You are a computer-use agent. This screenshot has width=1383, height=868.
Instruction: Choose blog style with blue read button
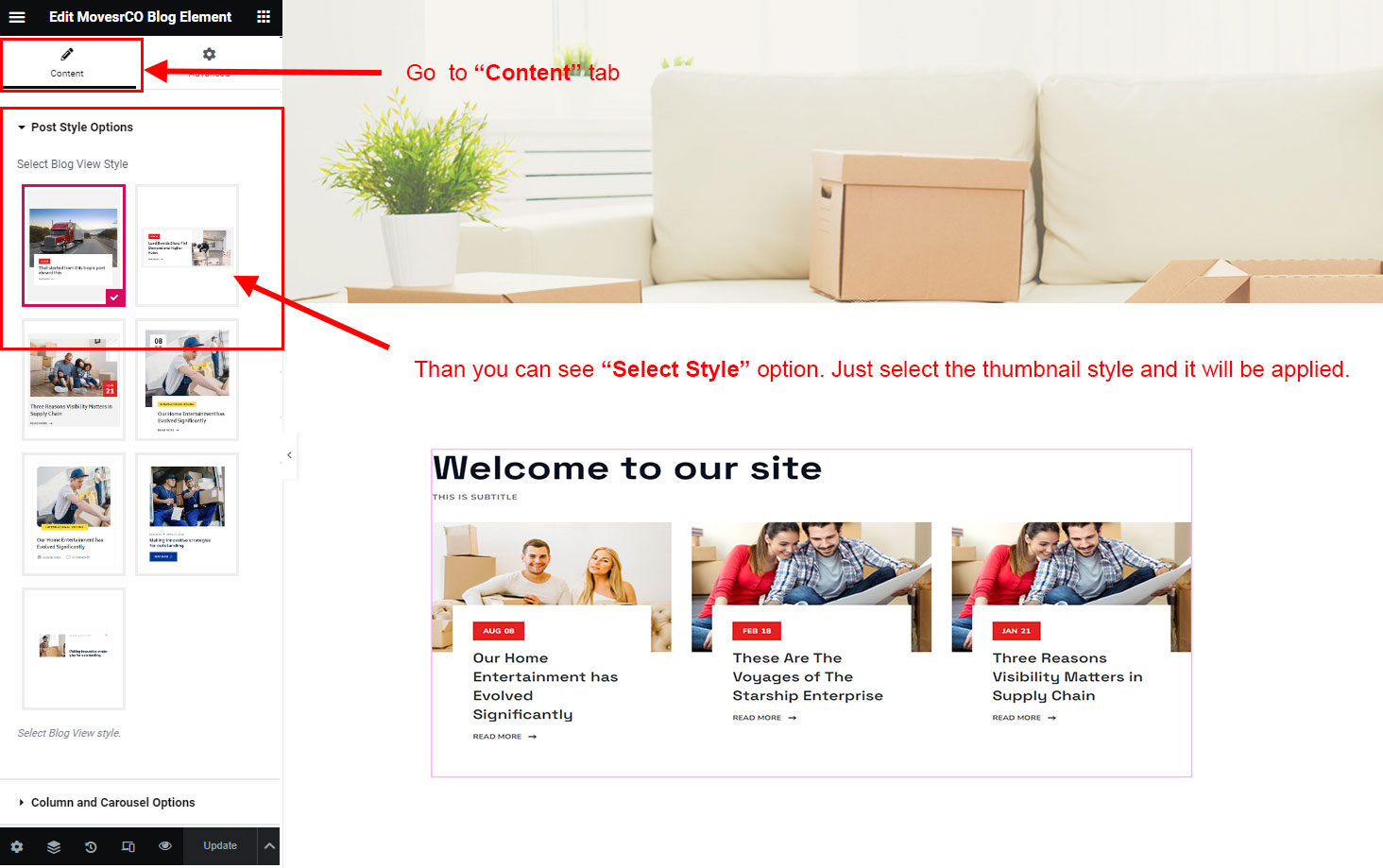pos(187,514)
